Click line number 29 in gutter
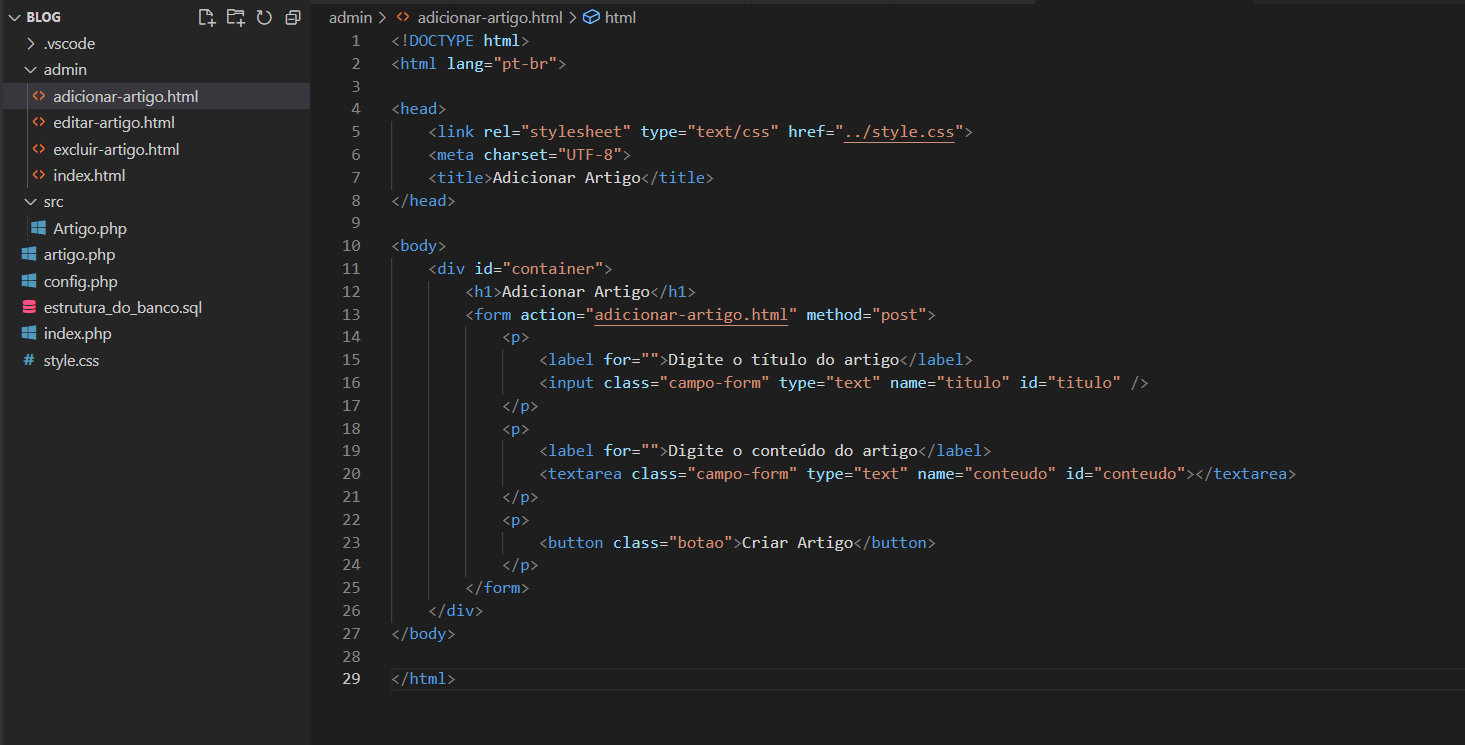Screen dimensions: 1465x745 (x=350, y=680)
